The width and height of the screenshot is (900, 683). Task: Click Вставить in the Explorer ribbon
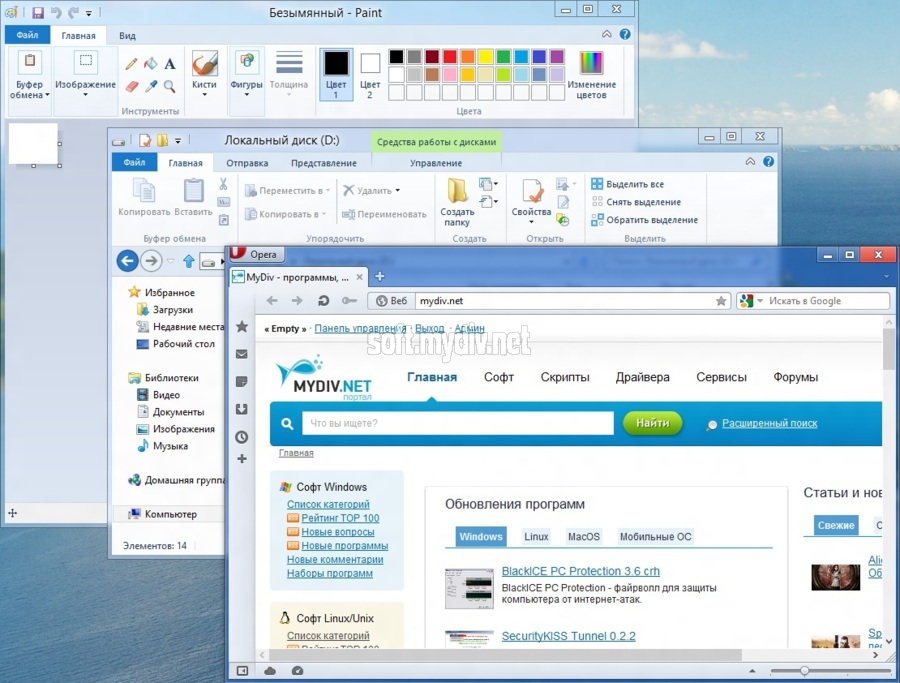point(193,197)
